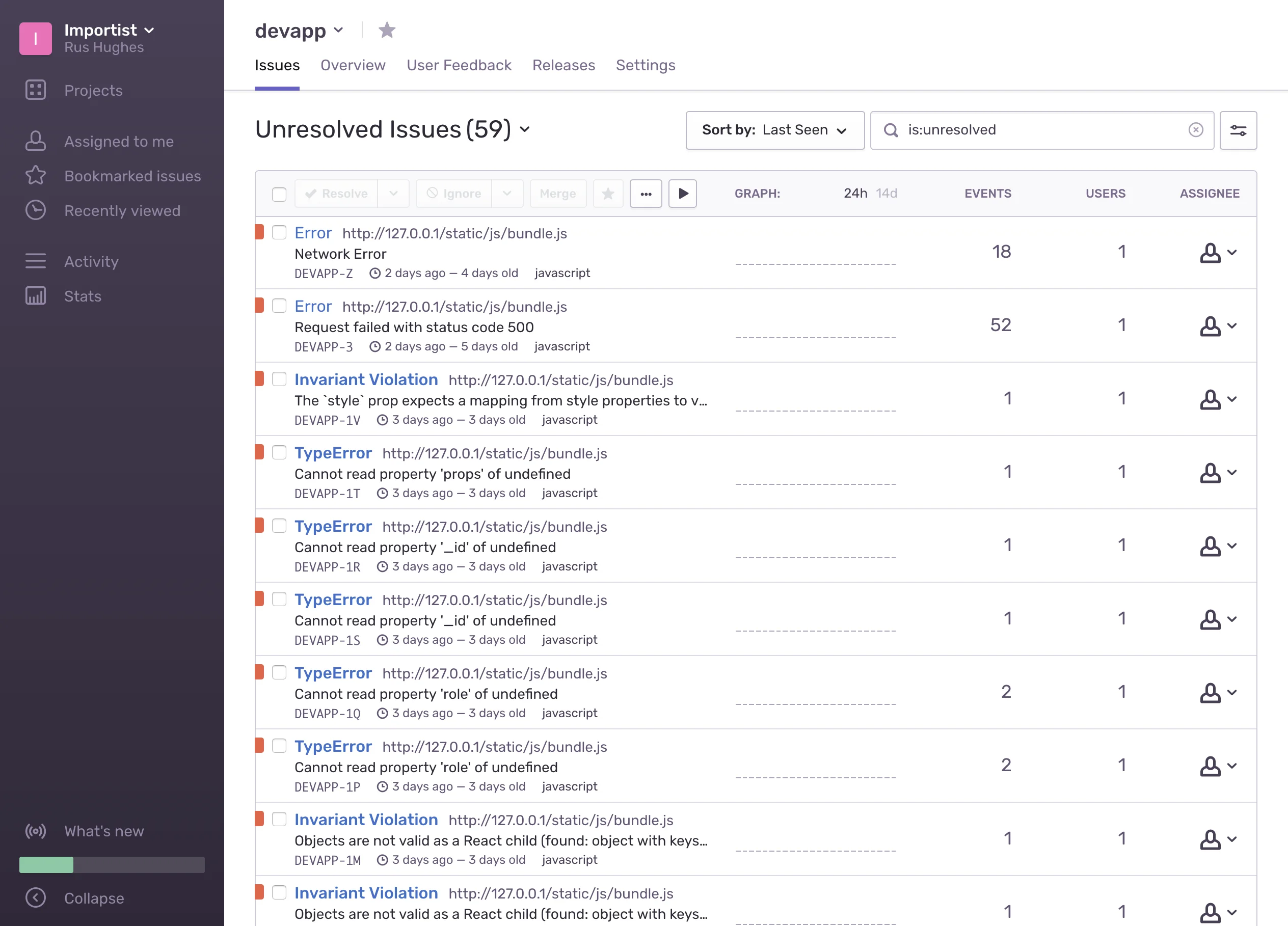Expand the Importist organization menu
This screenshot has width=1288, height=926.
click(x=109, y=30)
